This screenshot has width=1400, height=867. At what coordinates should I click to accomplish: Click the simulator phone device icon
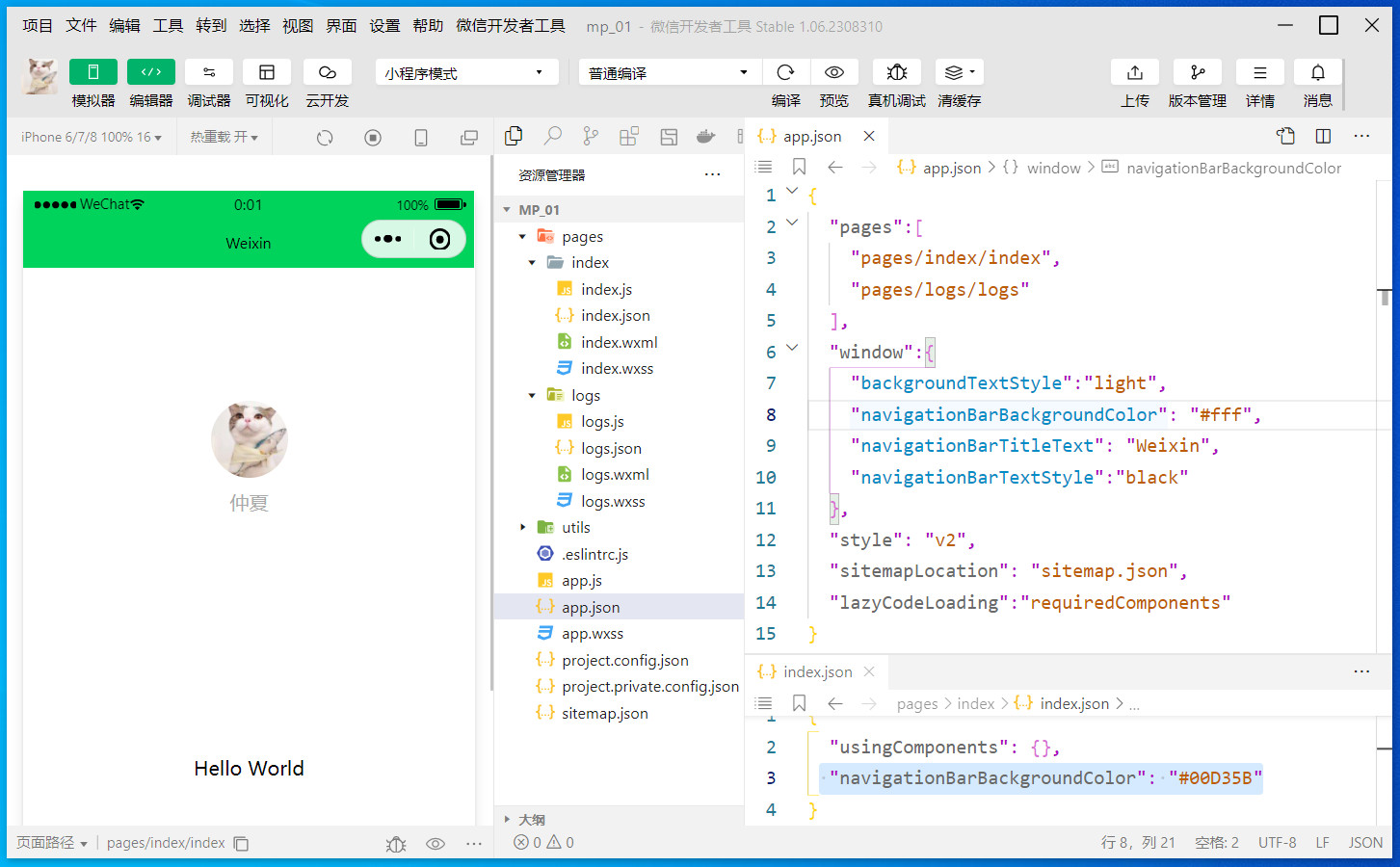(x=421, y=138)
